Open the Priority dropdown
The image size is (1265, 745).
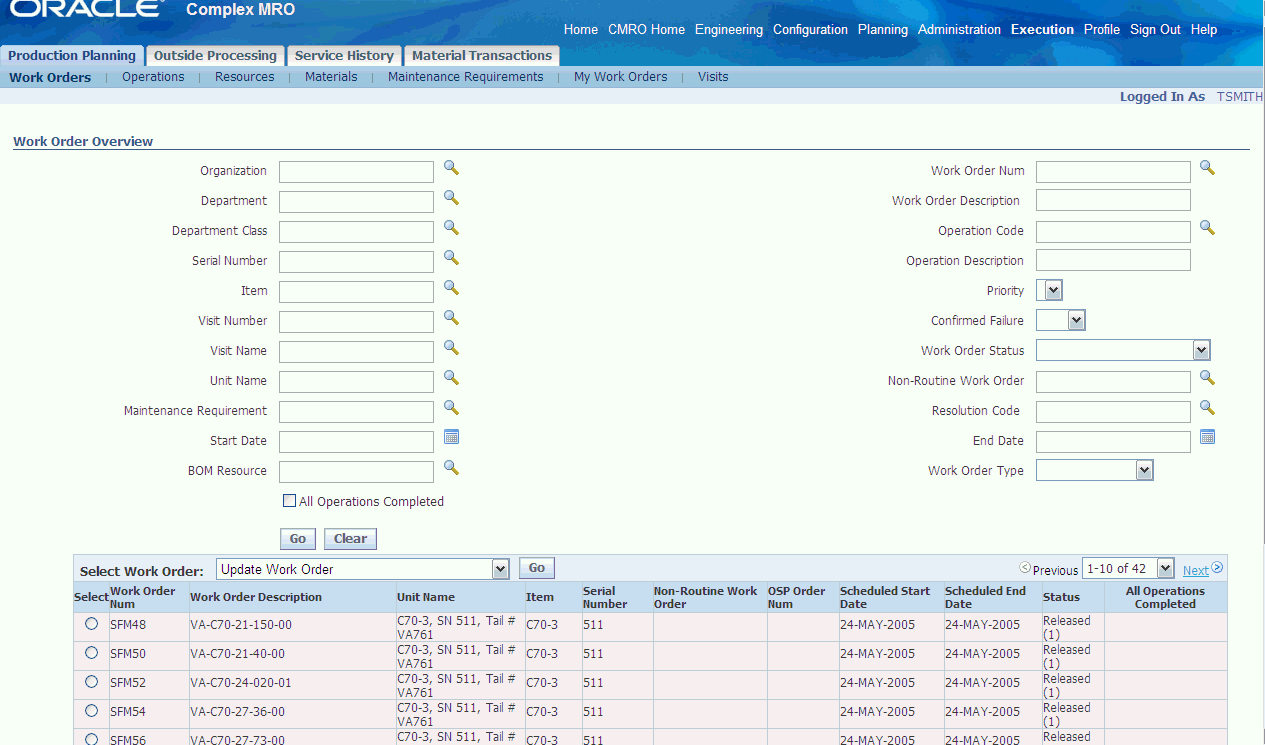[x=1049, y=290]
